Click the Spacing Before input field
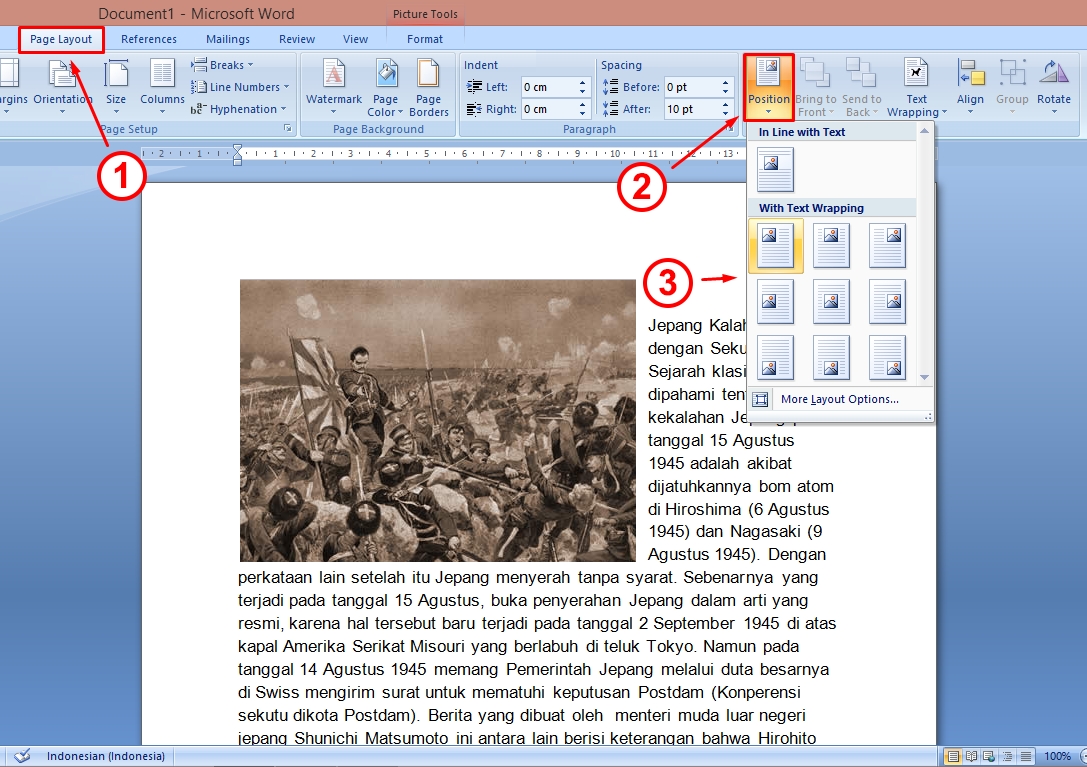The height and width of the screenshot is (767, 1087). (x=691, y=87)
